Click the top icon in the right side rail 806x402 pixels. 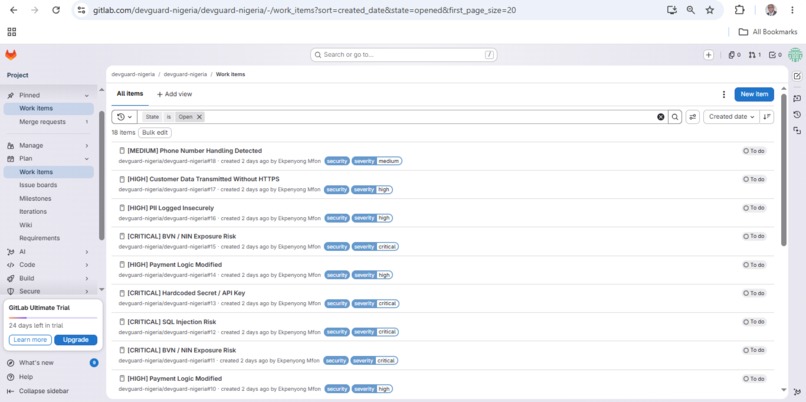(797, 76)
